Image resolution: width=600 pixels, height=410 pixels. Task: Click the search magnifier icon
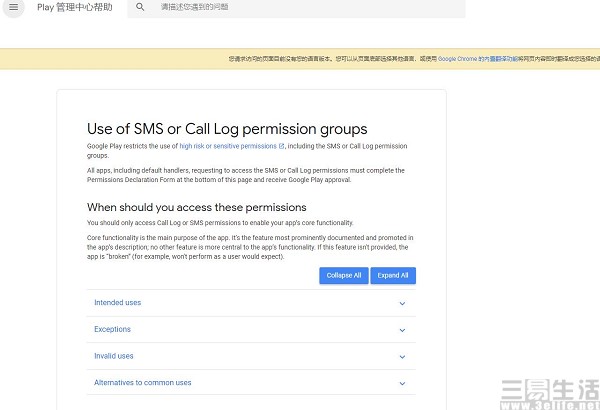point(140,7)
